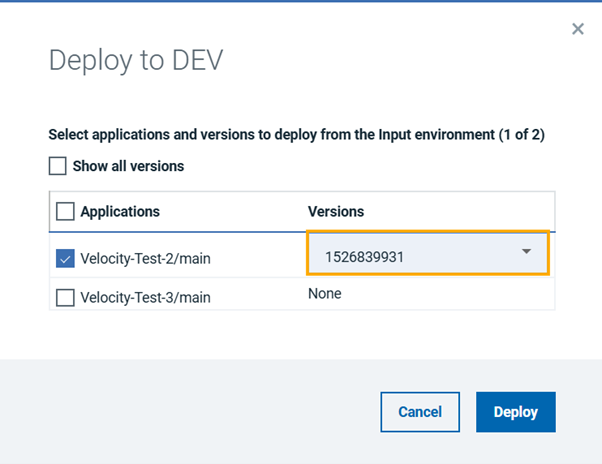This screenshot has width=602, height=464.
Task: Click the Select applications and versions instruction
Action: click(298, 133)
